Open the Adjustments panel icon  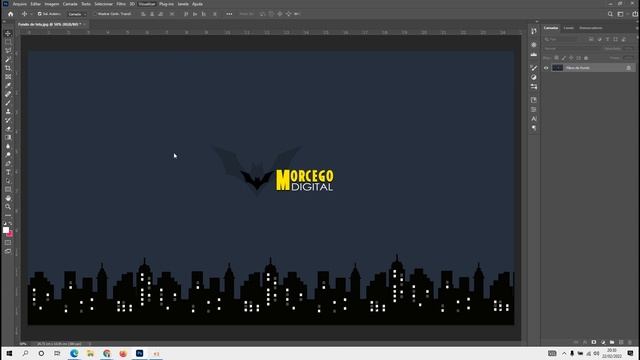(x=534, y=77)
